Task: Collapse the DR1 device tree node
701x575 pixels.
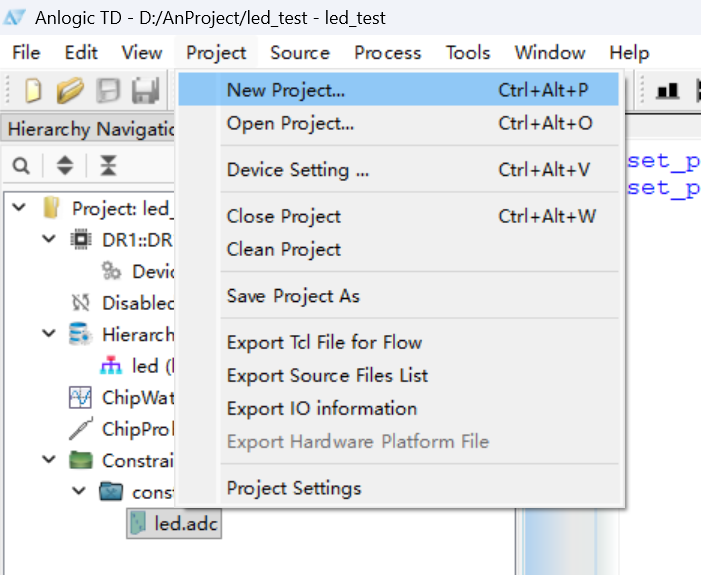Action: pos(49,239)
